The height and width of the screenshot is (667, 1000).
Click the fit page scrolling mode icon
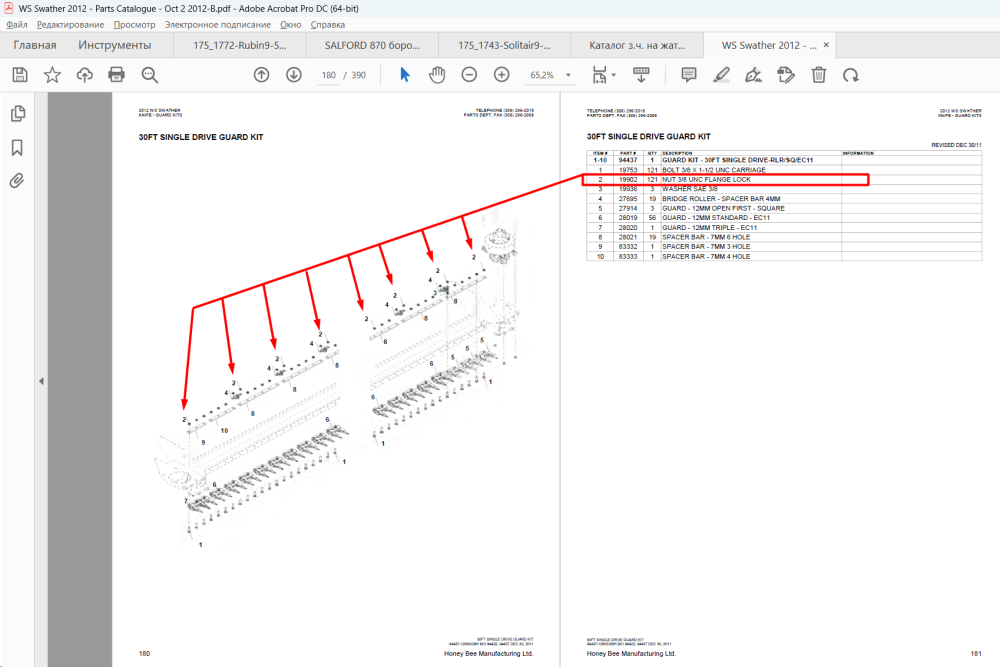[599, 75]
